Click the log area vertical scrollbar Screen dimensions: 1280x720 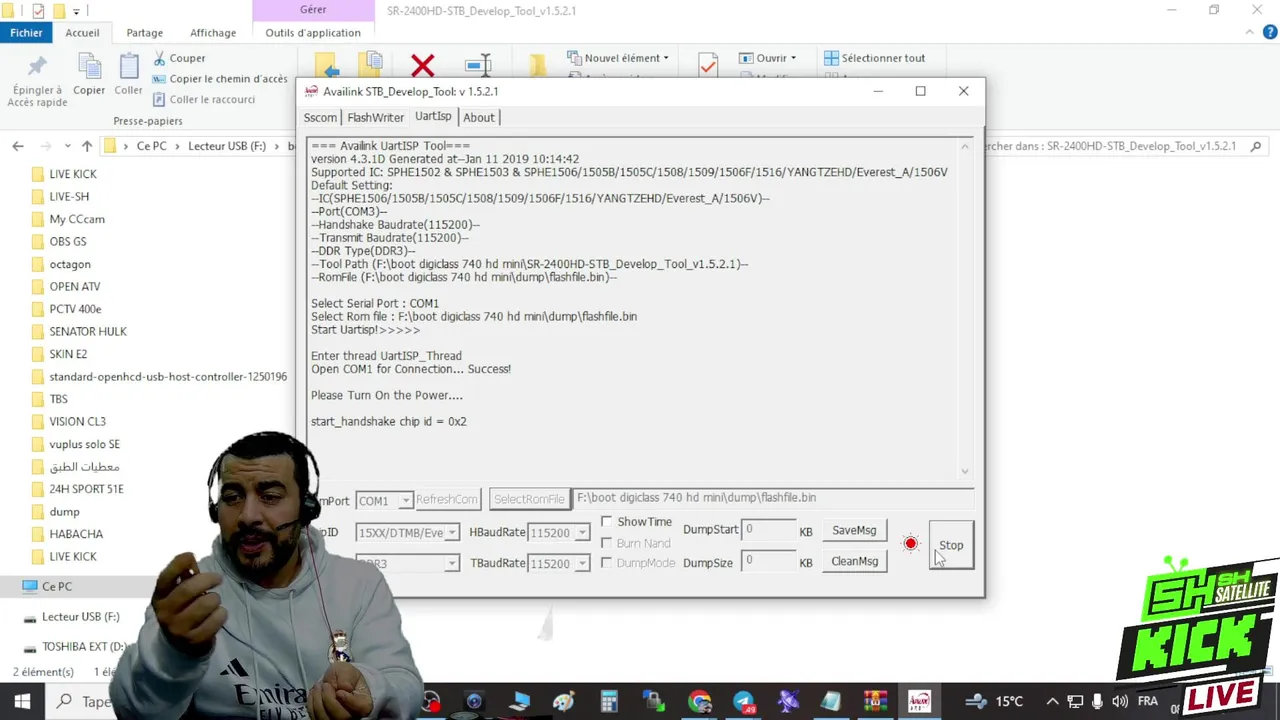pos(964,309)
